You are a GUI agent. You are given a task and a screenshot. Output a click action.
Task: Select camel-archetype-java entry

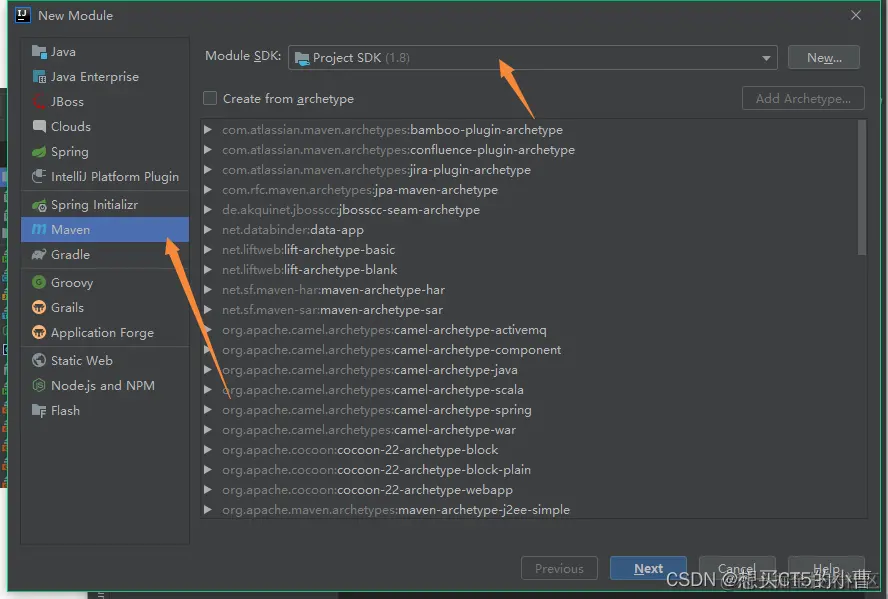(369, 370)
